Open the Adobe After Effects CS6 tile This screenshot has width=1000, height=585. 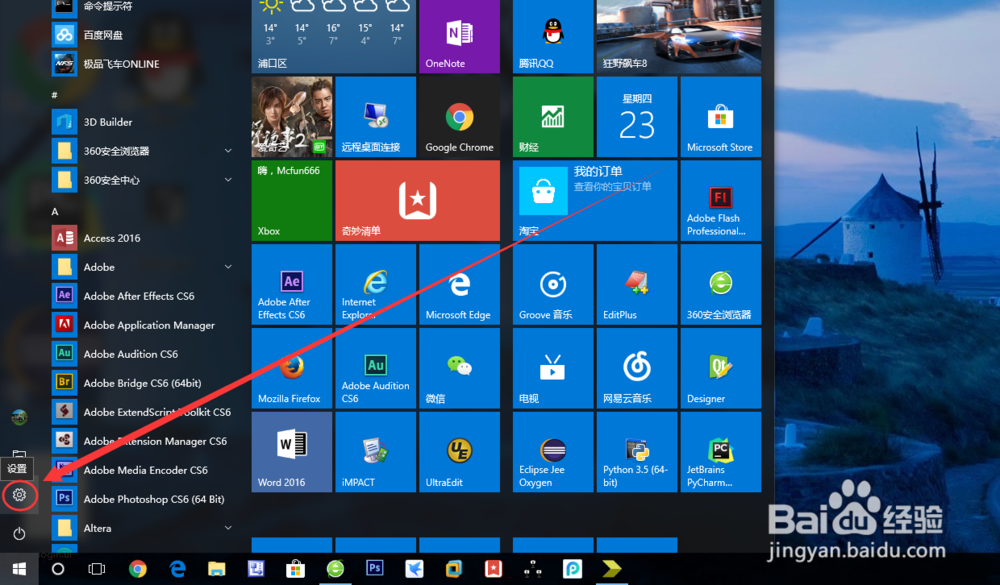(292, 284)
